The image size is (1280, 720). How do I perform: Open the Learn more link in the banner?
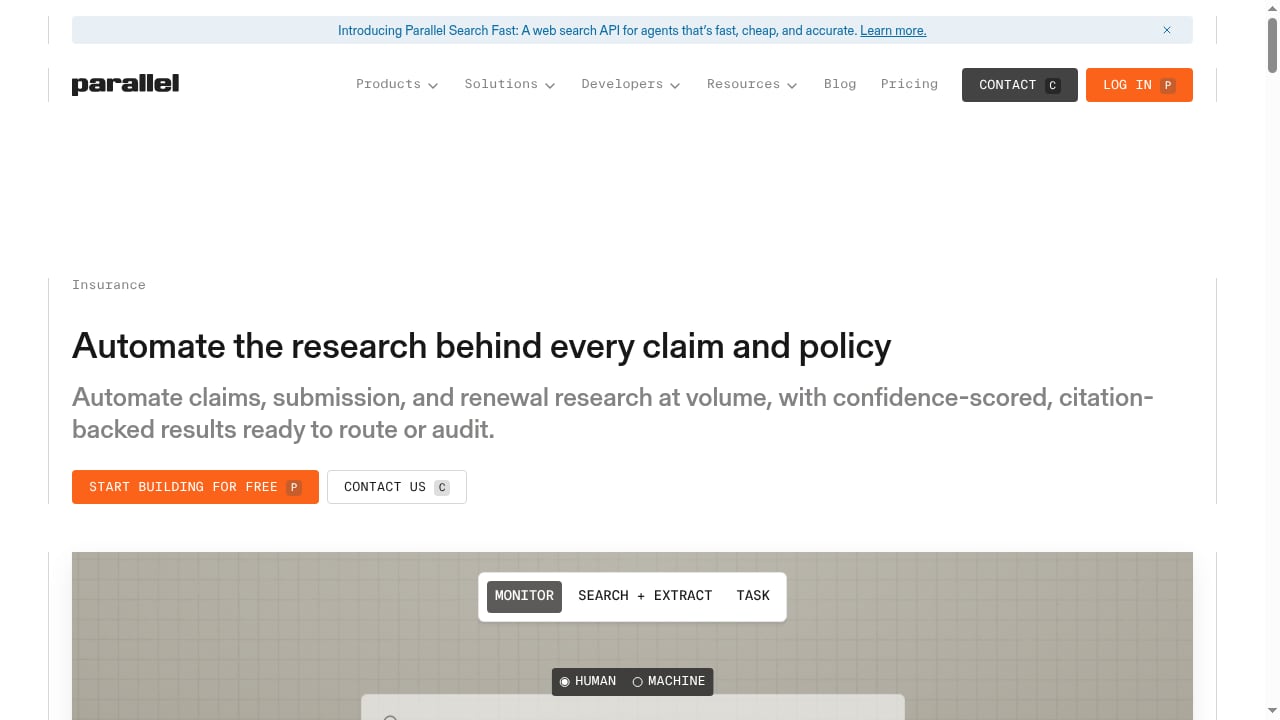tap(893, 30)
